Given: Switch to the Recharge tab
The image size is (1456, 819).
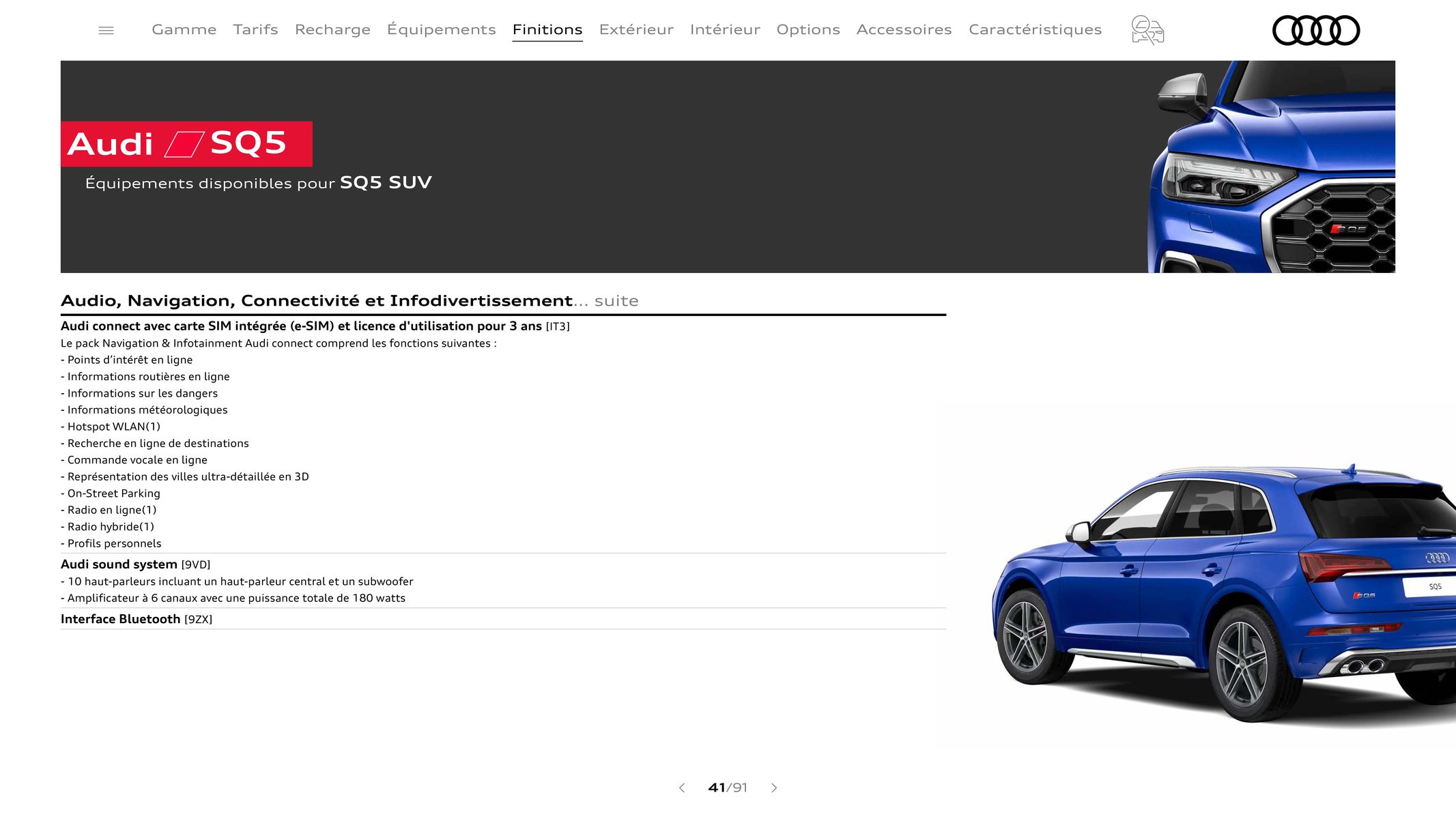Looking at the screenshot, I should tap(332, 29).
